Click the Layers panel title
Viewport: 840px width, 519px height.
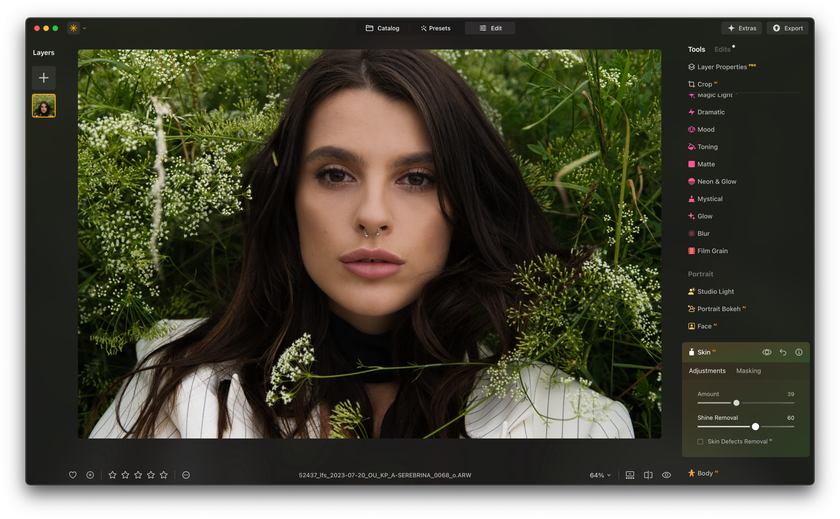[x=43, y=52]
